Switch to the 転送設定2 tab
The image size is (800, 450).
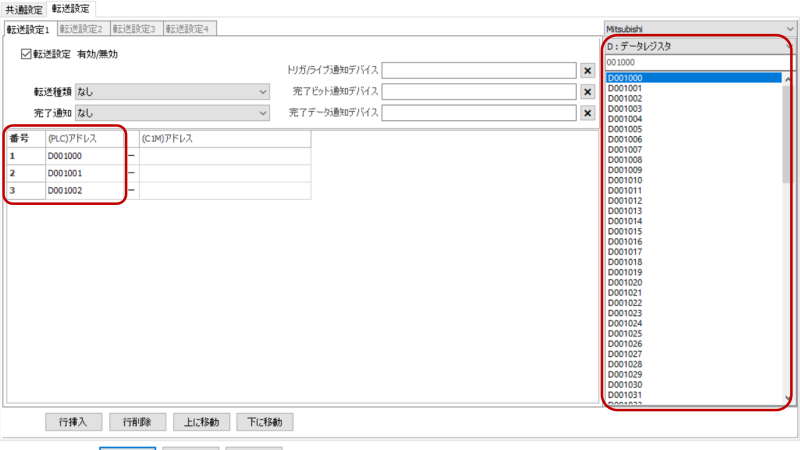click(81, 29)
